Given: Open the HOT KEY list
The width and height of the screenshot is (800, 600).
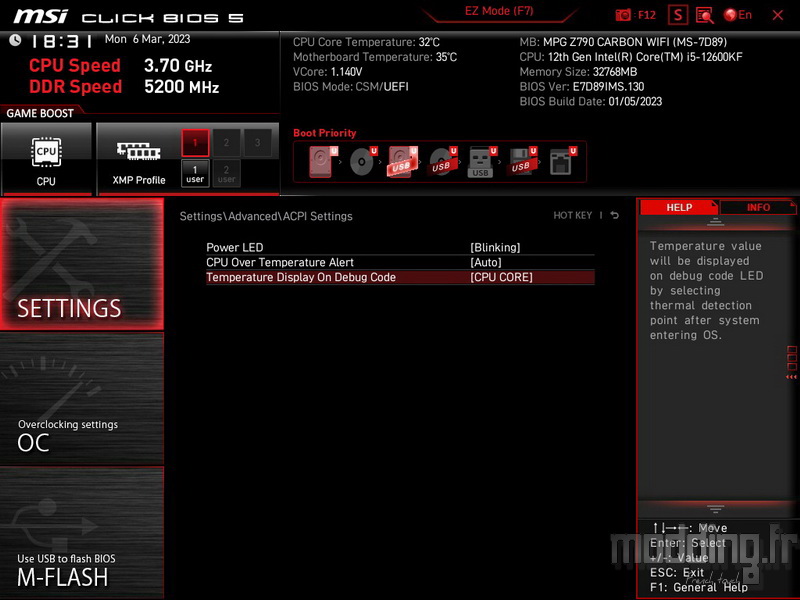Looking at the screenshot, I should (x=572, y=216).
